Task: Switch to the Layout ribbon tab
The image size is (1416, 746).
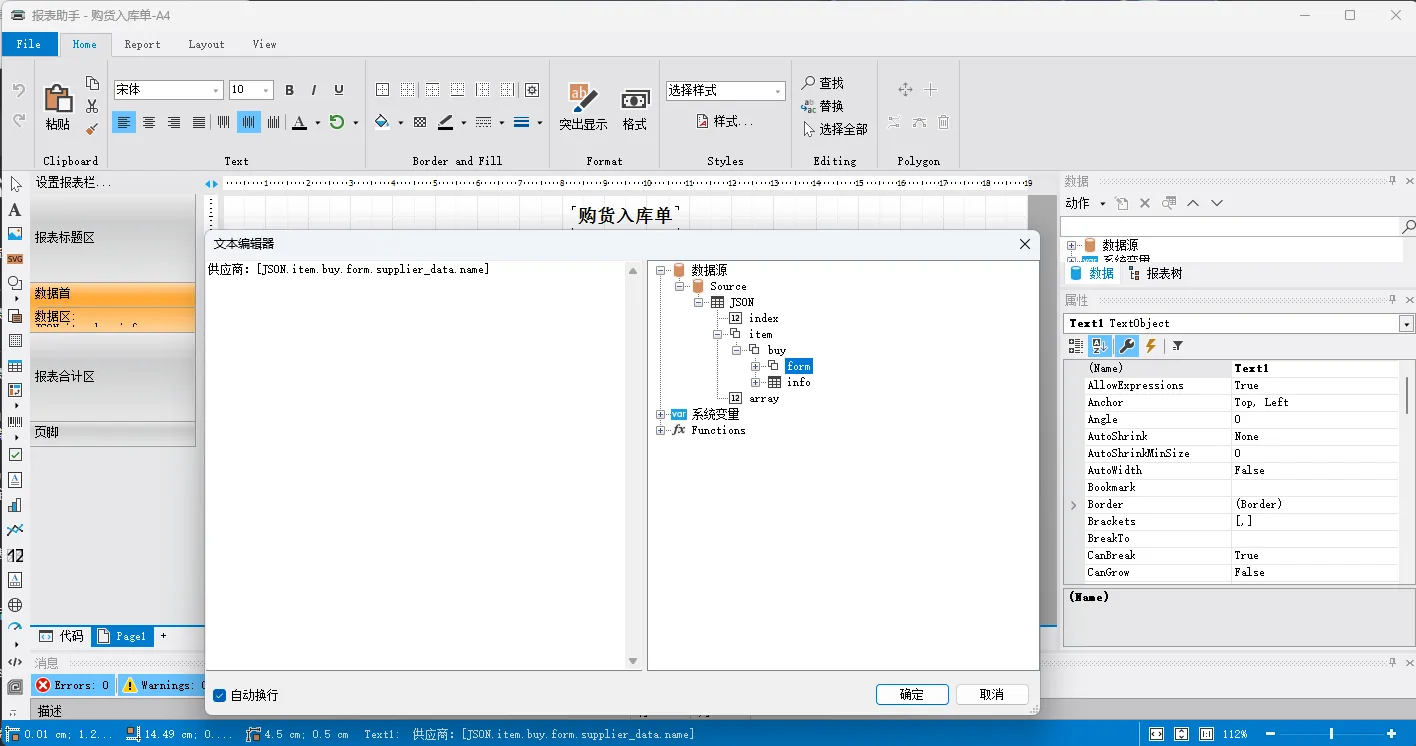Action: coord(206,44)
